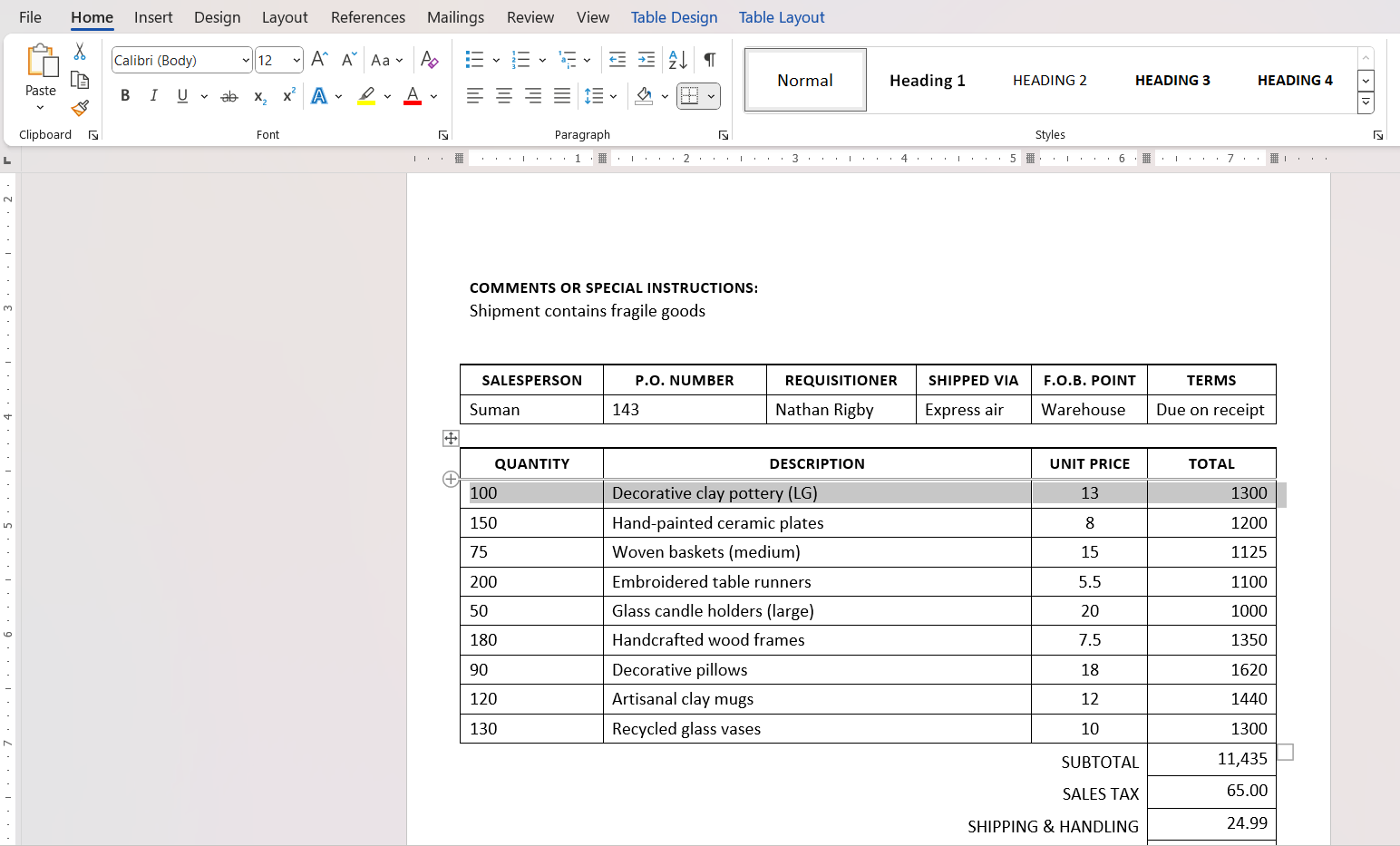Align text right

click(533, 95)
